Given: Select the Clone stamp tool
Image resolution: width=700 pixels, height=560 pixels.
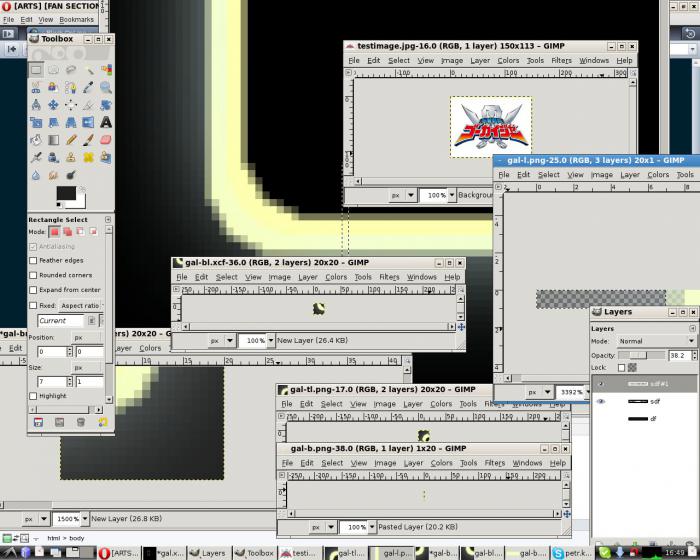Looking at the screenshot, I should coord(71,157).
